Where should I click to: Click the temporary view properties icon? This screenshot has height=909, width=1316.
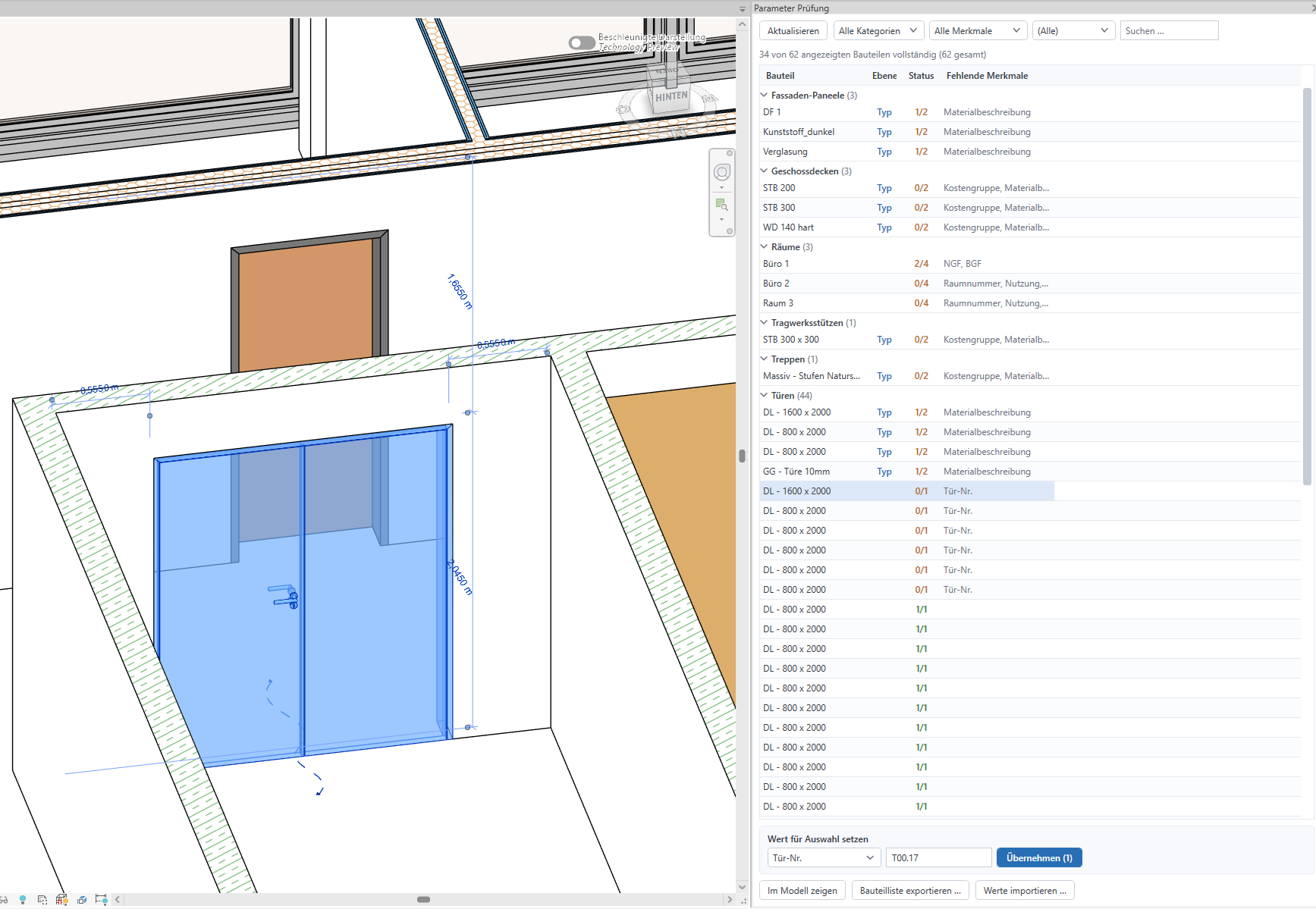click(42, 900)
